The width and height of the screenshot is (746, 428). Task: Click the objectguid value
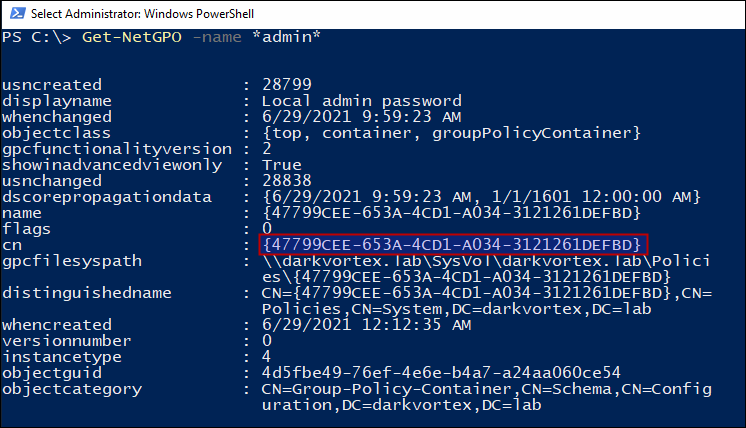pos(441,372)
